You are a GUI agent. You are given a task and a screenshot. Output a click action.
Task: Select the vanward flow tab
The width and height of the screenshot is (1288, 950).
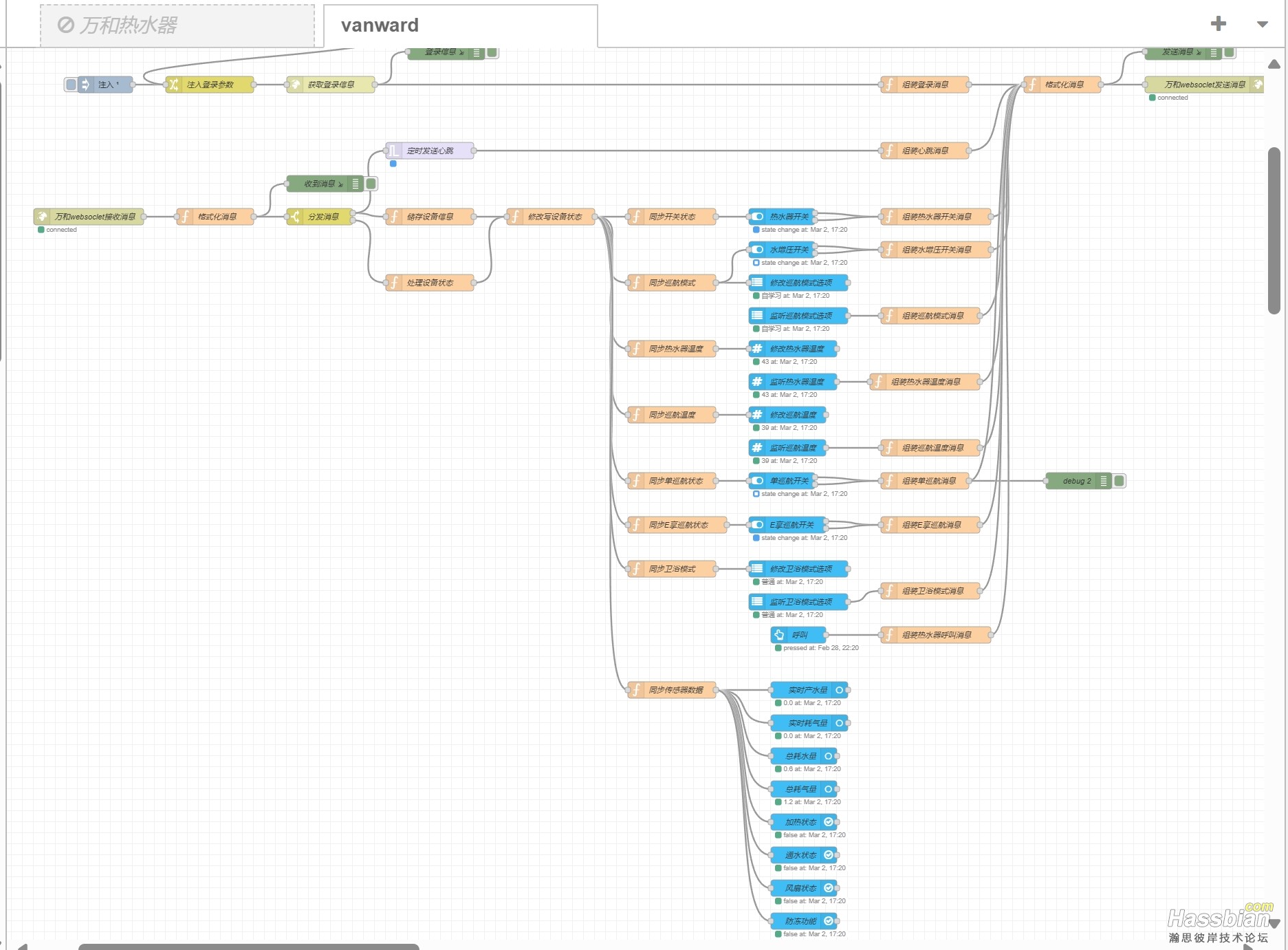[460, 25]
